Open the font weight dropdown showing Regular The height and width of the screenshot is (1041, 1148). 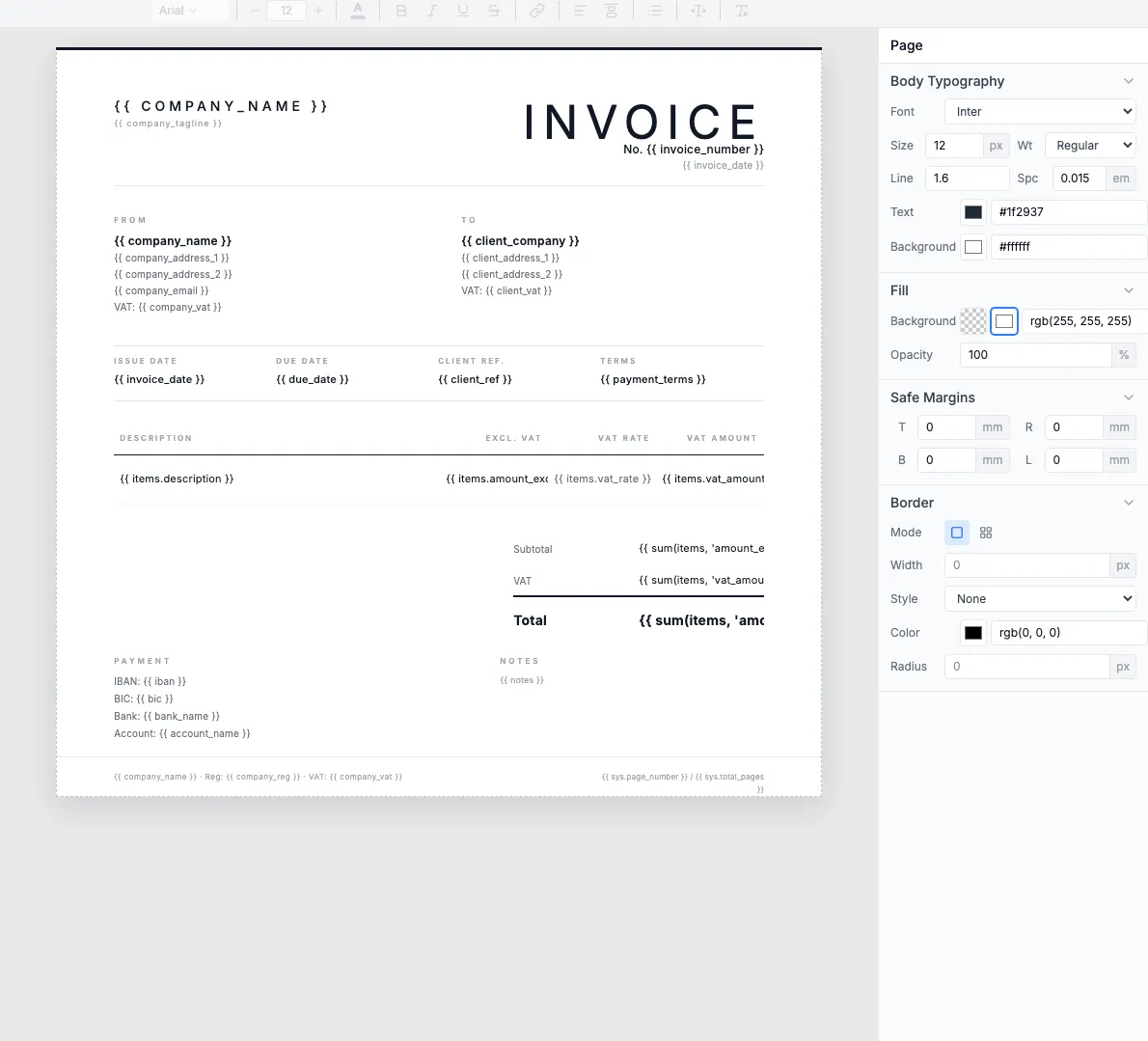coord(1090,145)
